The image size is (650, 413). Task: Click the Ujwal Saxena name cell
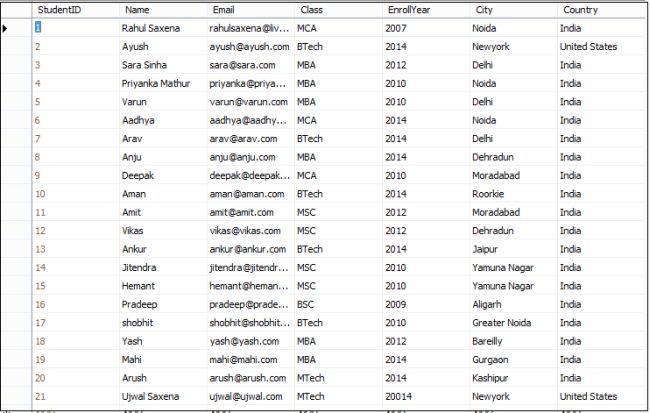coord(150,396)
